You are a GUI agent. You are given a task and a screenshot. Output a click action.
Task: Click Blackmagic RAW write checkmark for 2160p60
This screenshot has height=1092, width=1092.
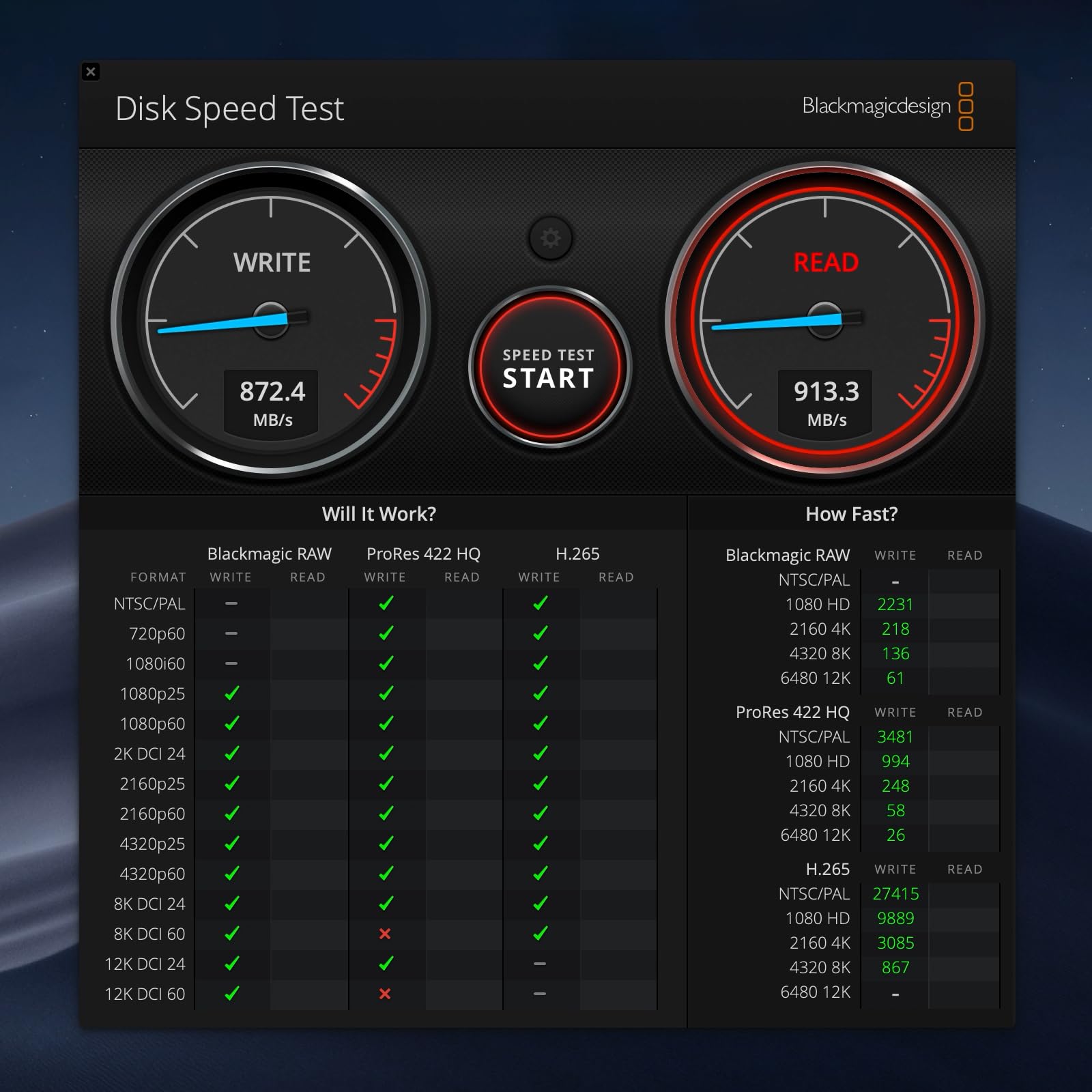tap(232, 814)
